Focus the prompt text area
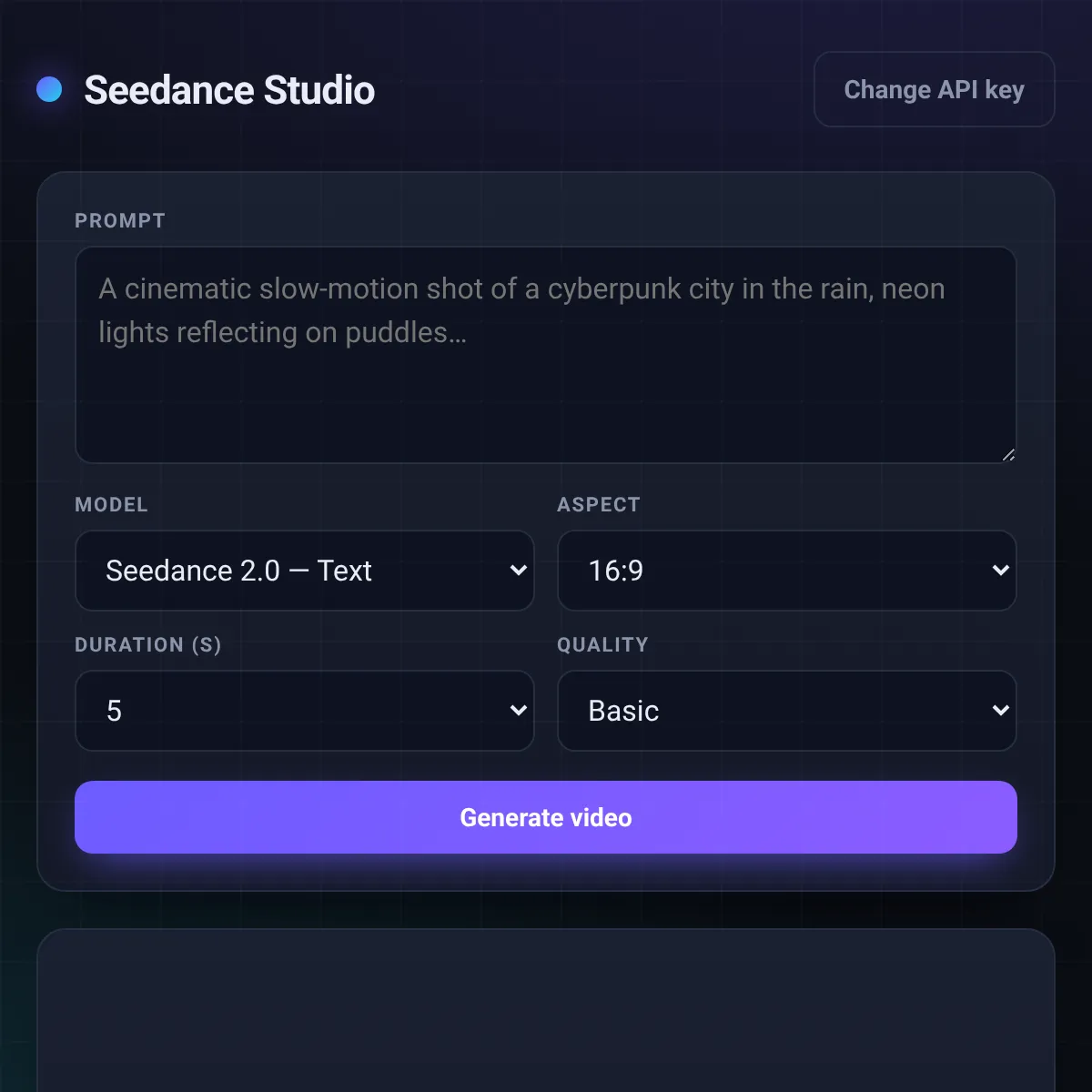Viewport: 1092px width, 1092px height. [x=545, y=355]
